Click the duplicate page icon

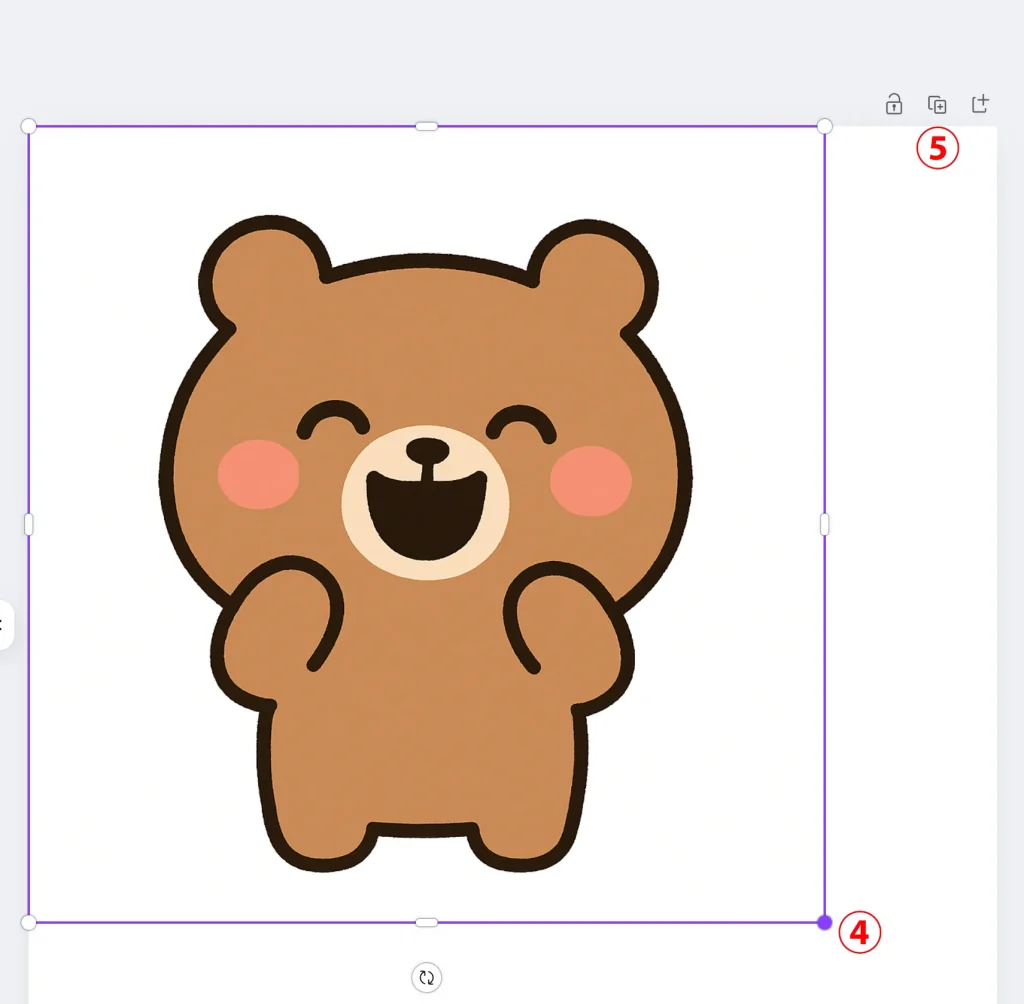coord(937,104)
